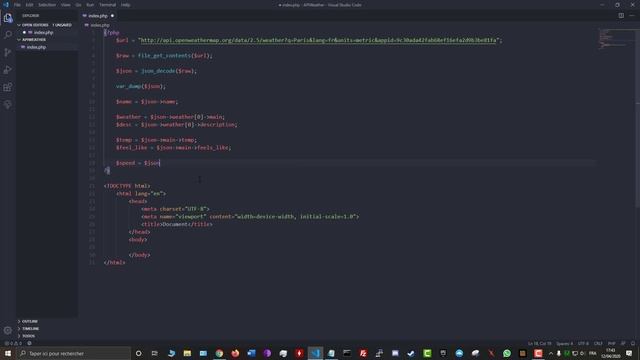Click the active VS Code taskbar icon

[316, 353]
